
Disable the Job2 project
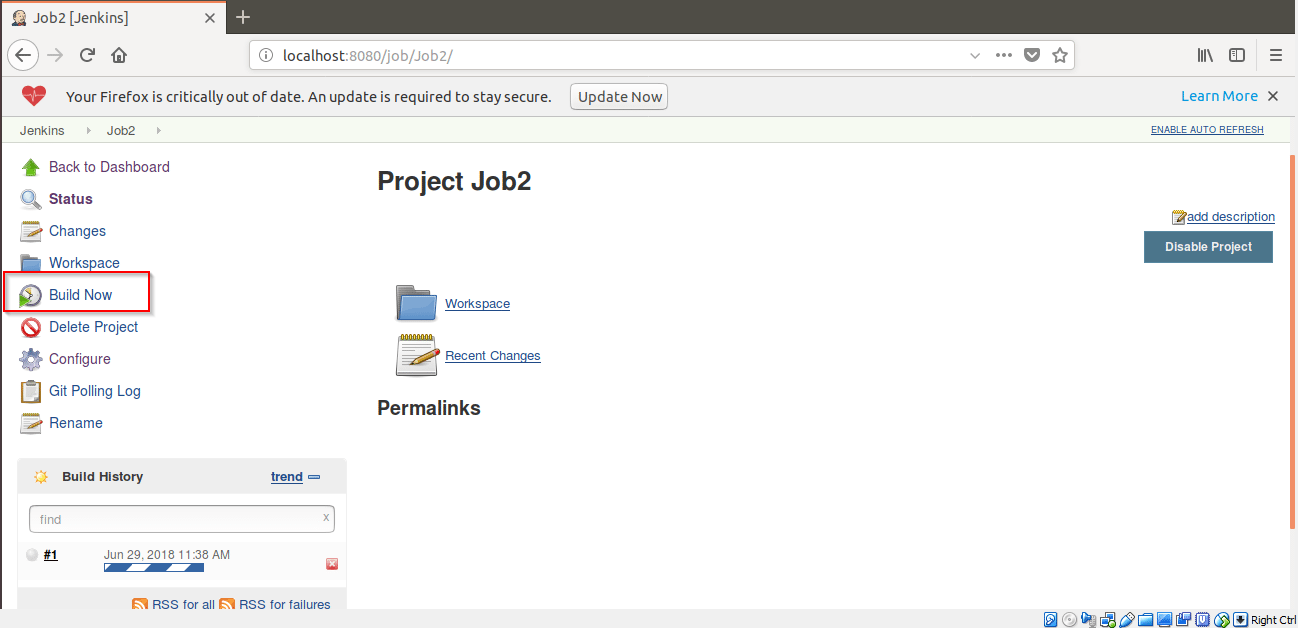click(1208, 247)
